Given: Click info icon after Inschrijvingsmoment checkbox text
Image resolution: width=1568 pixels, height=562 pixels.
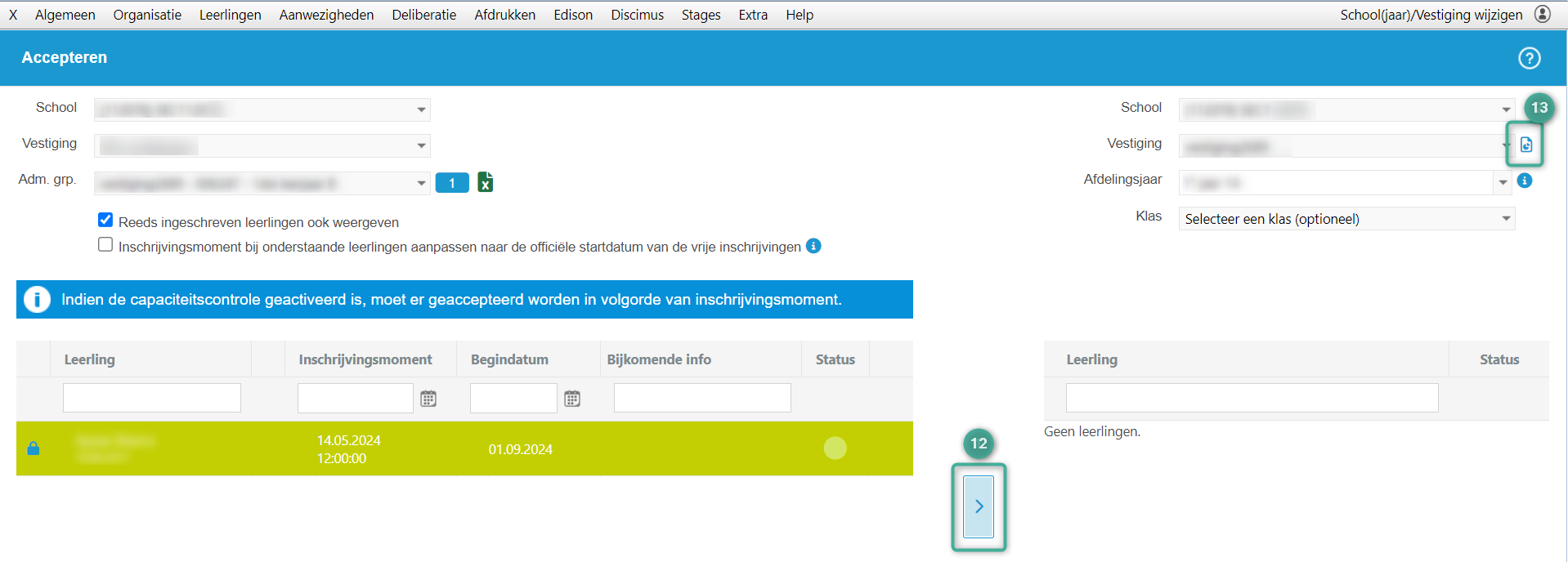Looking at the screenshot, I should pyautogui.click(x=813, y=246).
